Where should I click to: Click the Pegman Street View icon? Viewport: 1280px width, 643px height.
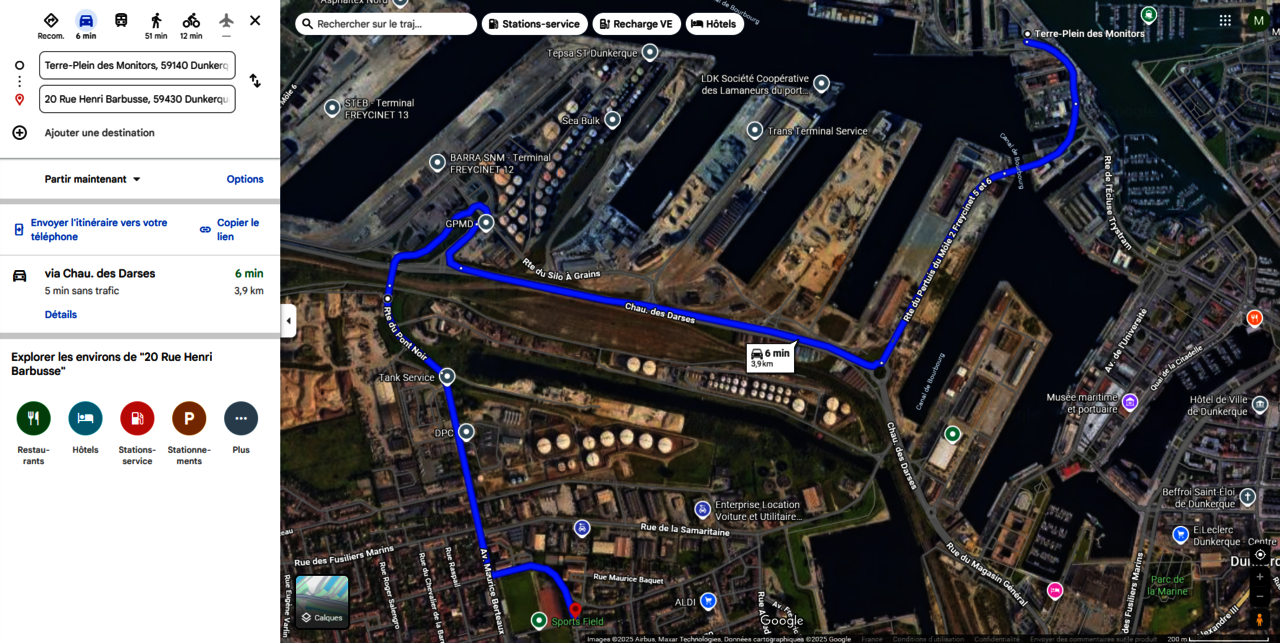[x=1260, y=620]
